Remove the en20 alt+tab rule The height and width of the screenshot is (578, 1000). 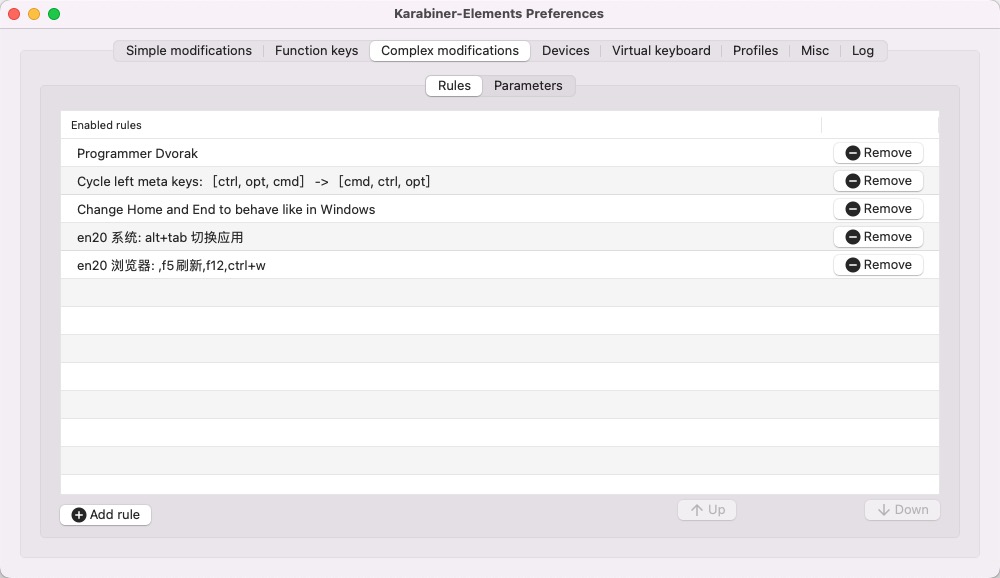(878, 237)
